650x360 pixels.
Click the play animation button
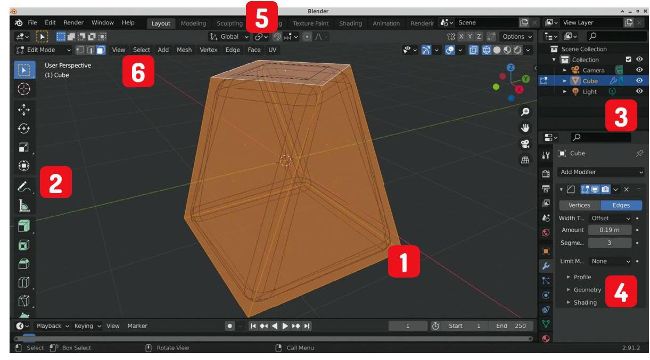point(285,326)
